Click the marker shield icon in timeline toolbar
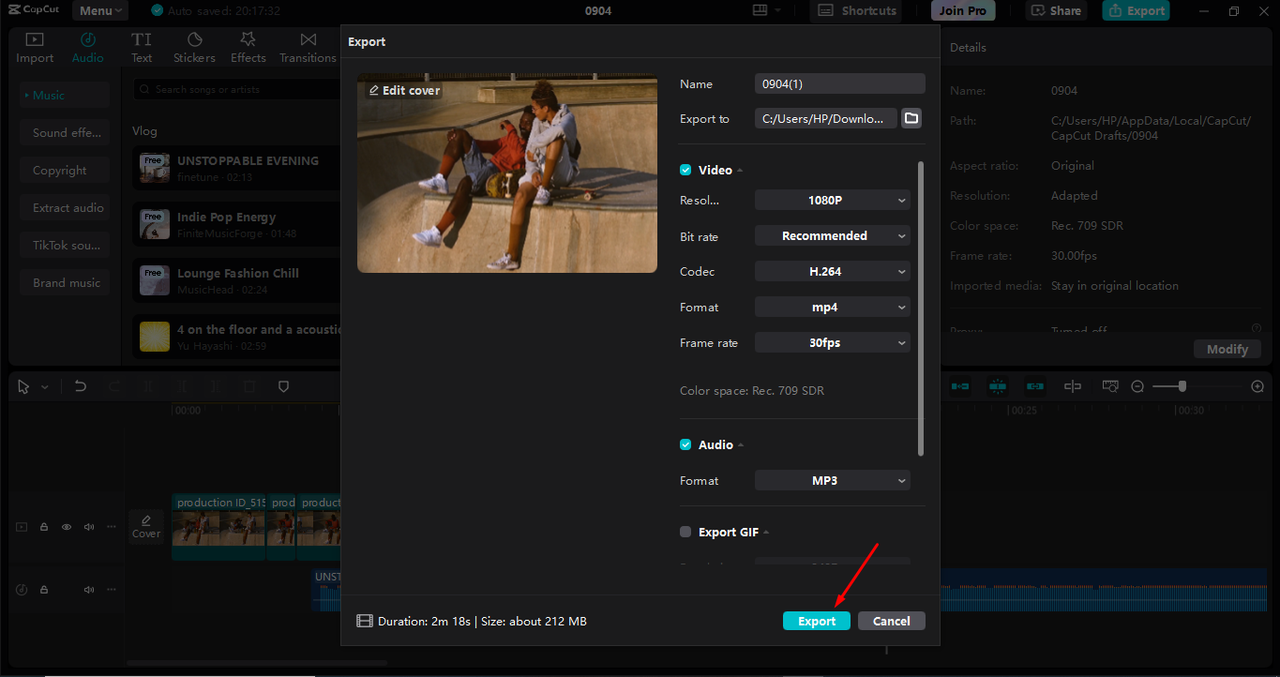Viewport: 1280px width, 677px height. pos(283,386)
